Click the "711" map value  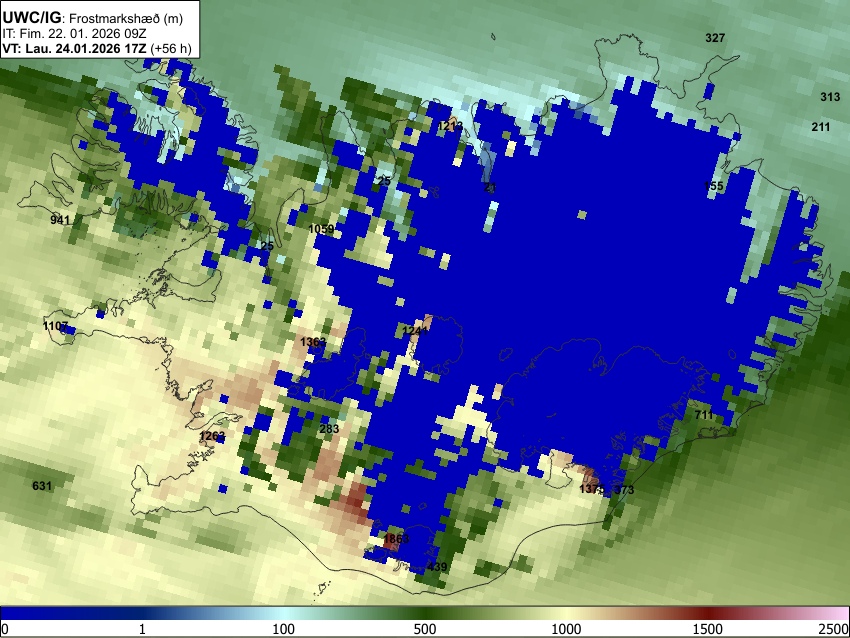click(x=704, y=415)
